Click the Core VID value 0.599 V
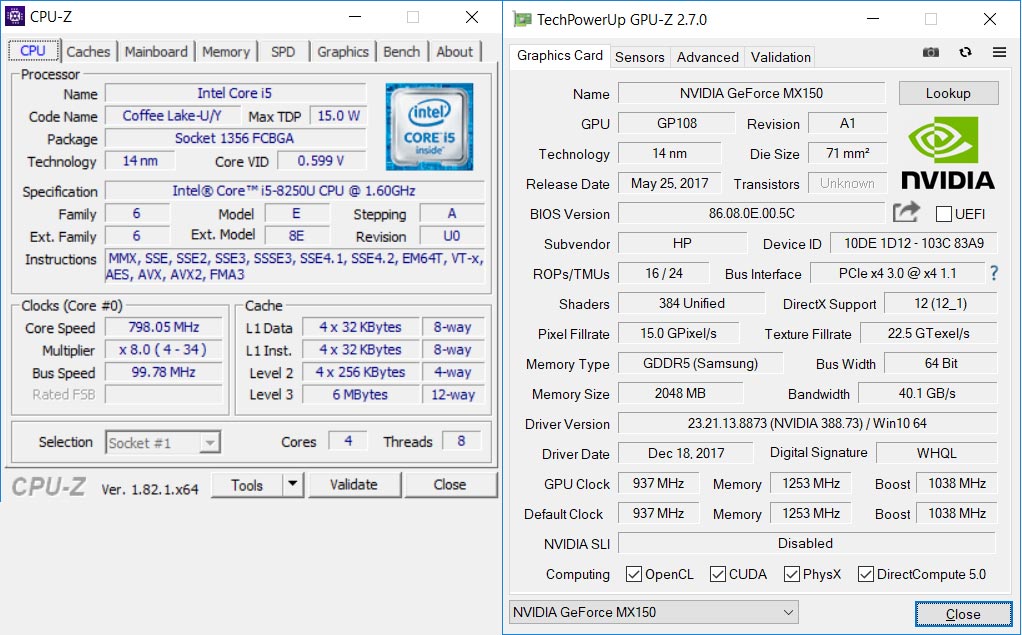 coord(322,160)
